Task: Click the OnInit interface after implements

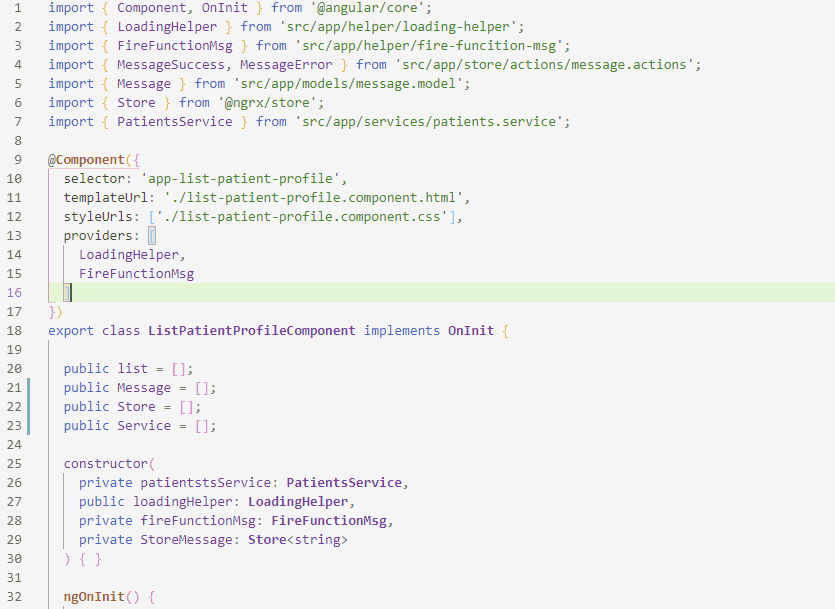Action: [471, 331]
